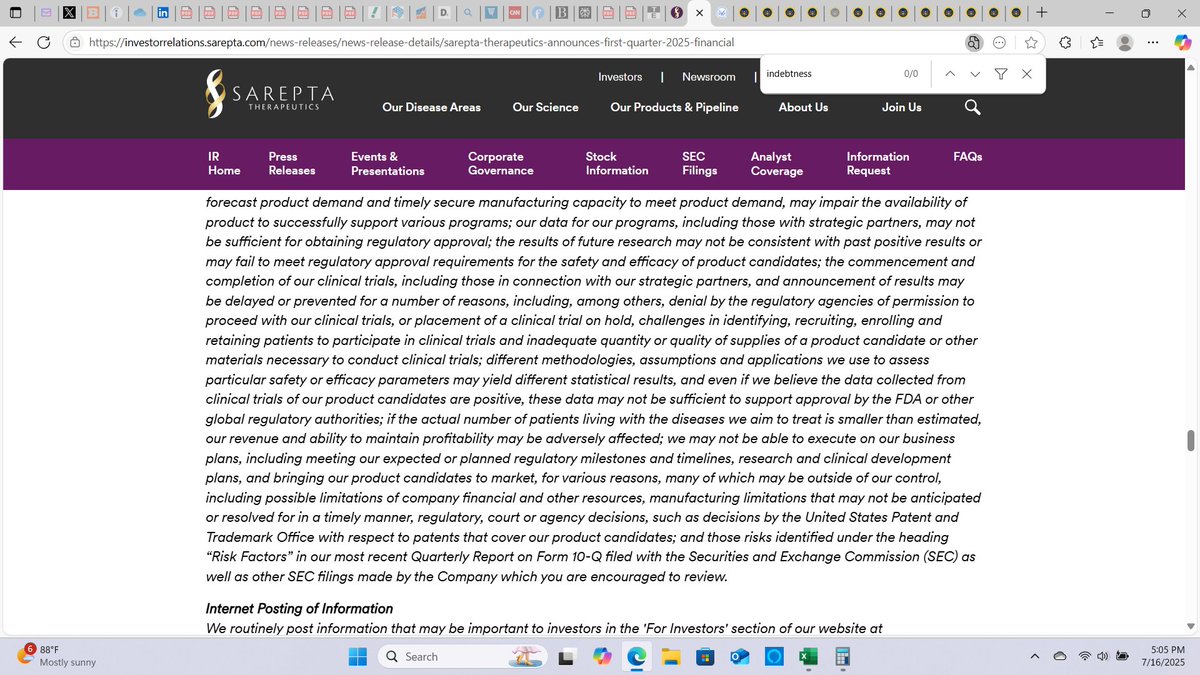The width and height of the screenshot is (1200, 675).
Task: Open Microsoft Edge on taskbar
Action: click(x=636, y=656)
